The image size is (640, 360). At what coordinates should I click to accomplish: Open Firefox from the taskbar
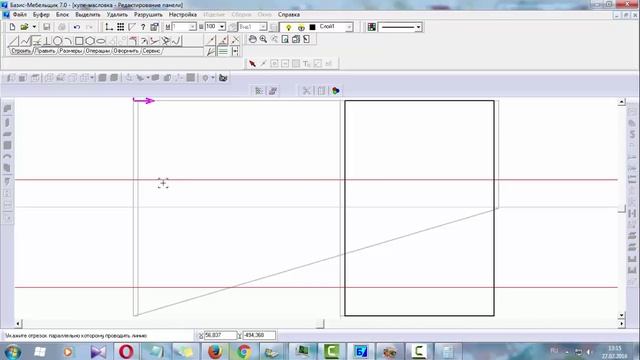pos(214,351)
